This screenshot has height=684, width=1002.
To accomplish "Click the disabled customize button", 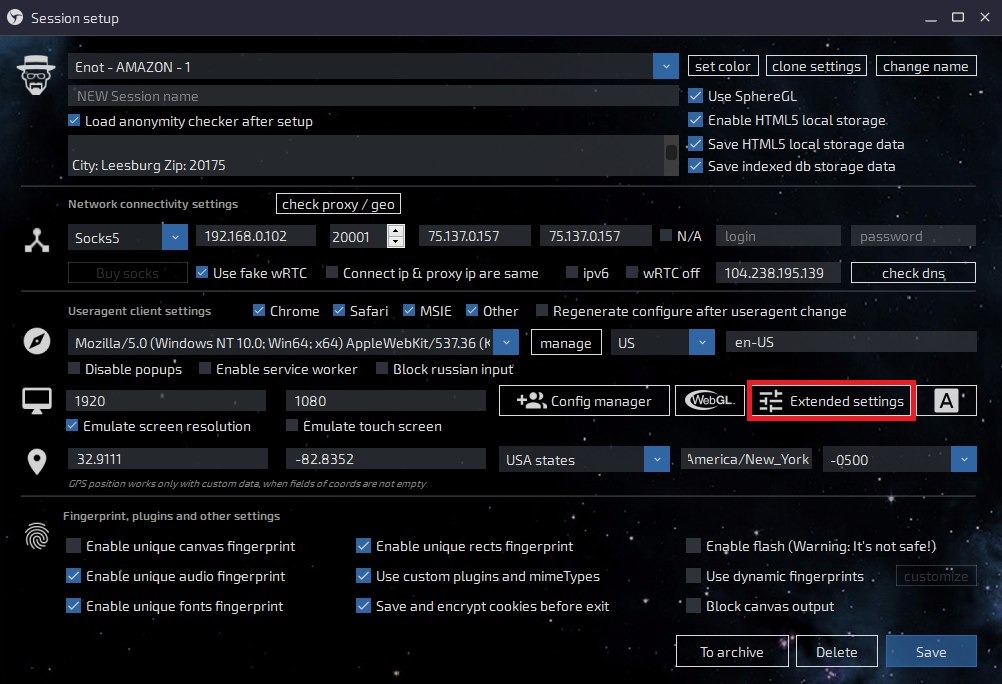I will click(x=936, y=576).
